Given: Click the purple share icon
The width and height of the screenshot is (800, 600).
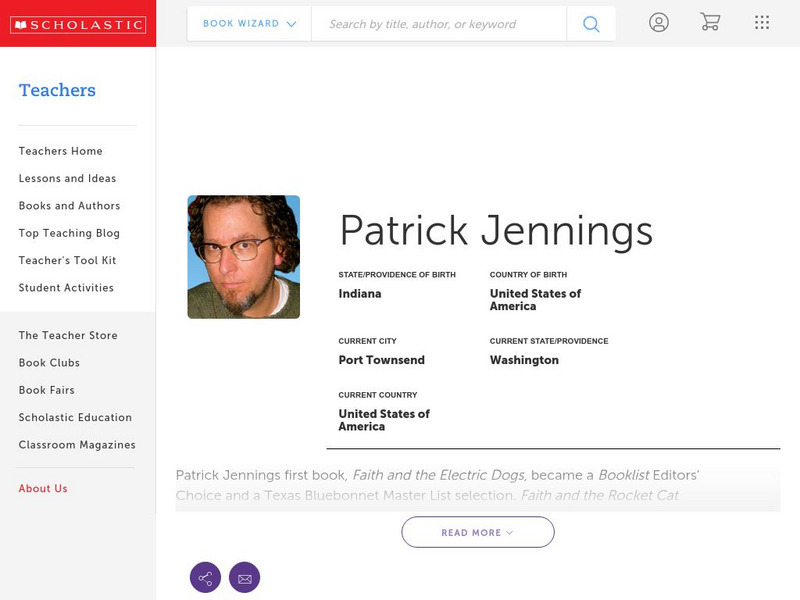Looking at the screenshot, I should pos(205,578).
